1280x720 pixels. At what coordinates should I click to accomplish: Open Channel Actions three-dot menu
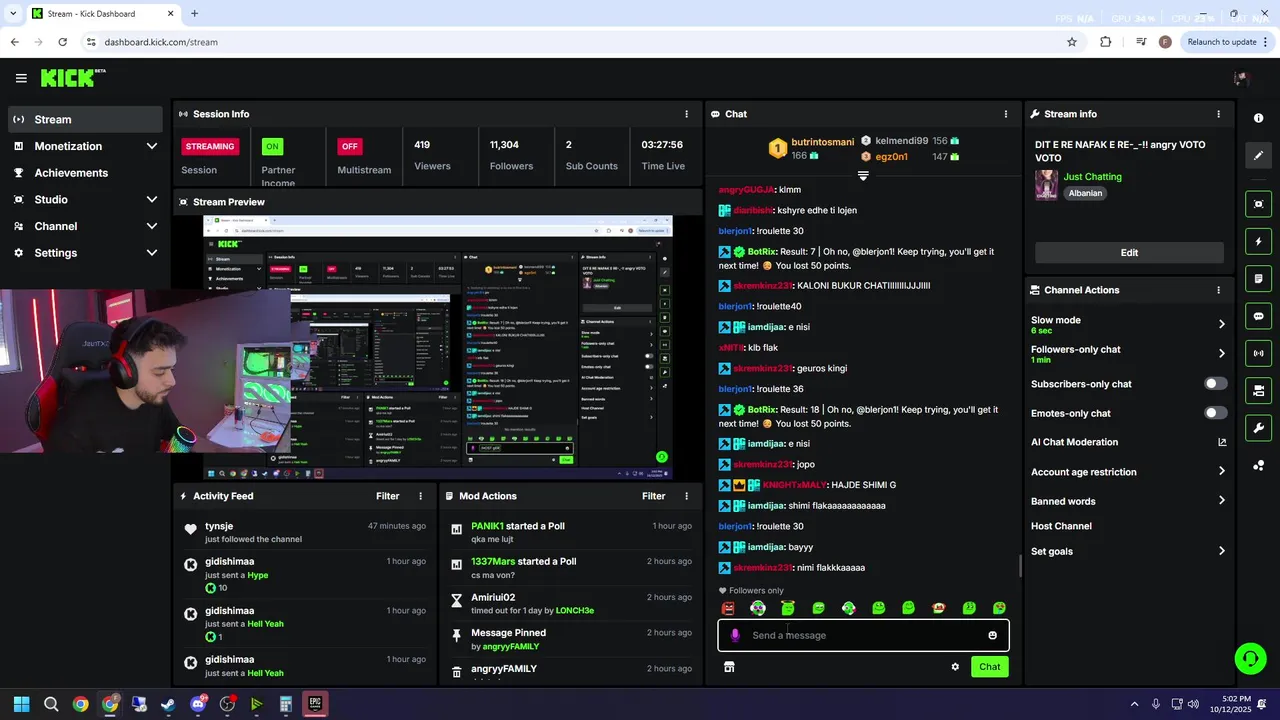[1218, 290]
